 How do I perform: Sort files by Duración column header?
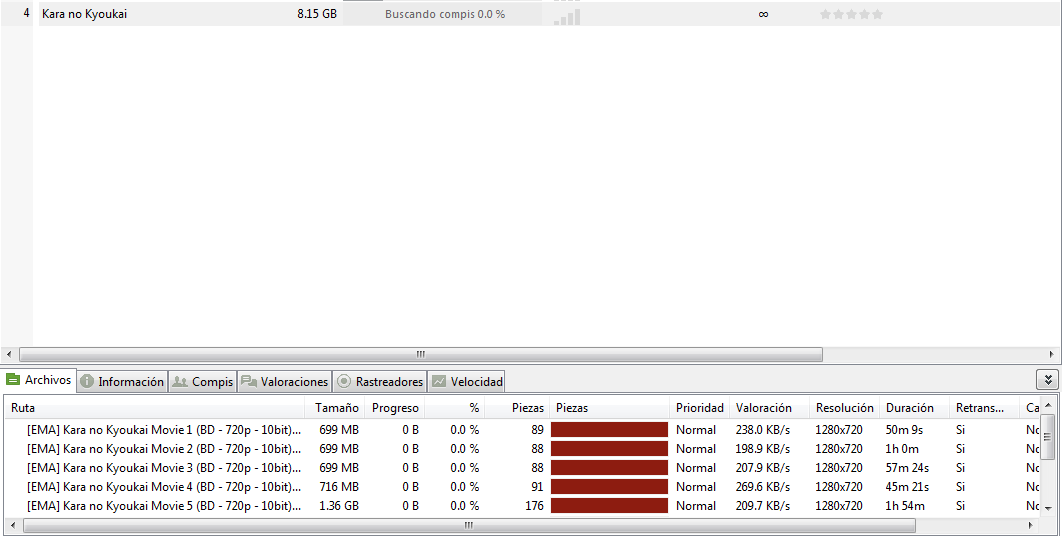coord(915,408)
